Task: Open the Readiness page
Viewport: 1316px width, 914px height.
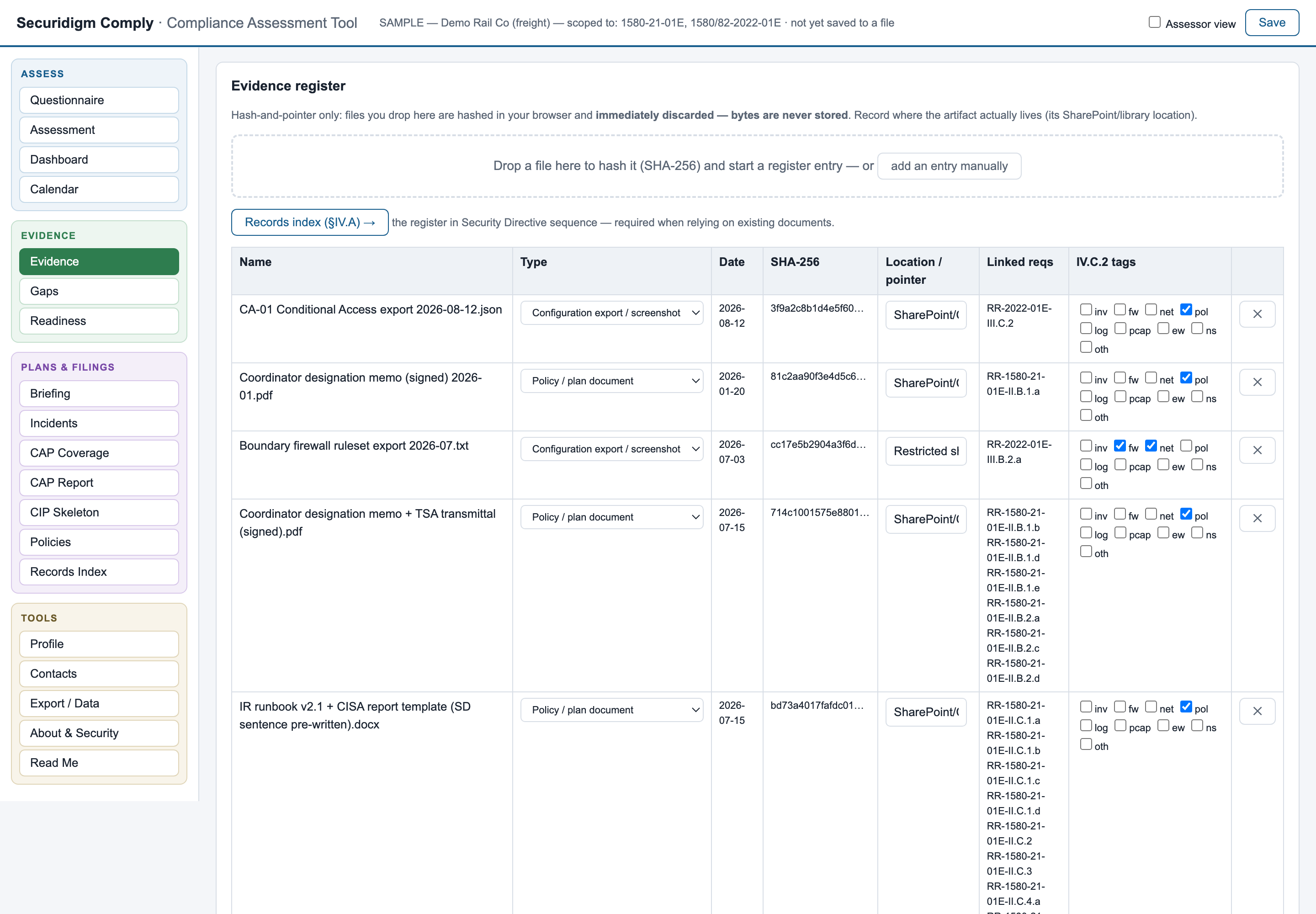Action: (99, 321)
